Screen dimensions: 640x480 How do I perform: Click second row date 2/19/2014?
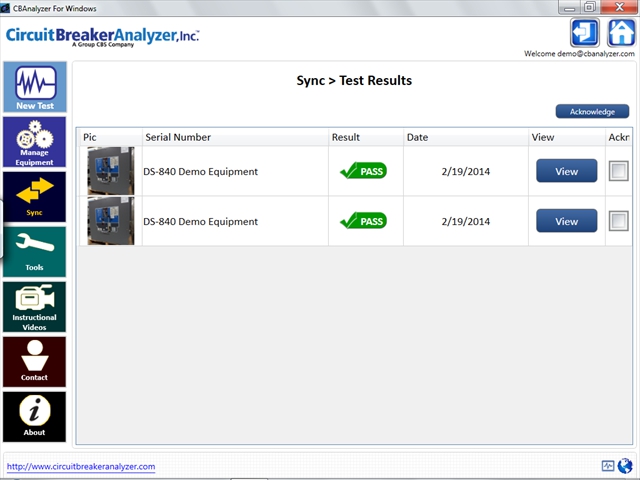point(466,222)
